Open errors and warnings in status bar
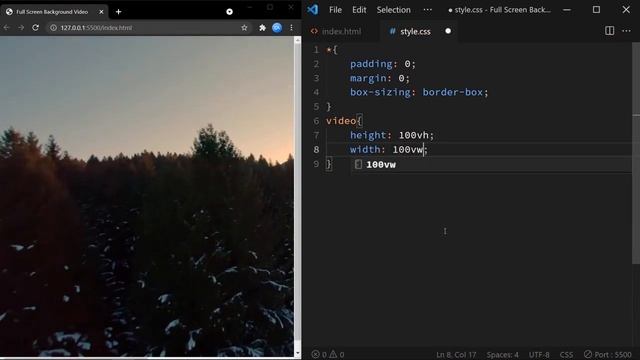The height and width of the screenshot is (360, 640). (x=328, y=354)
